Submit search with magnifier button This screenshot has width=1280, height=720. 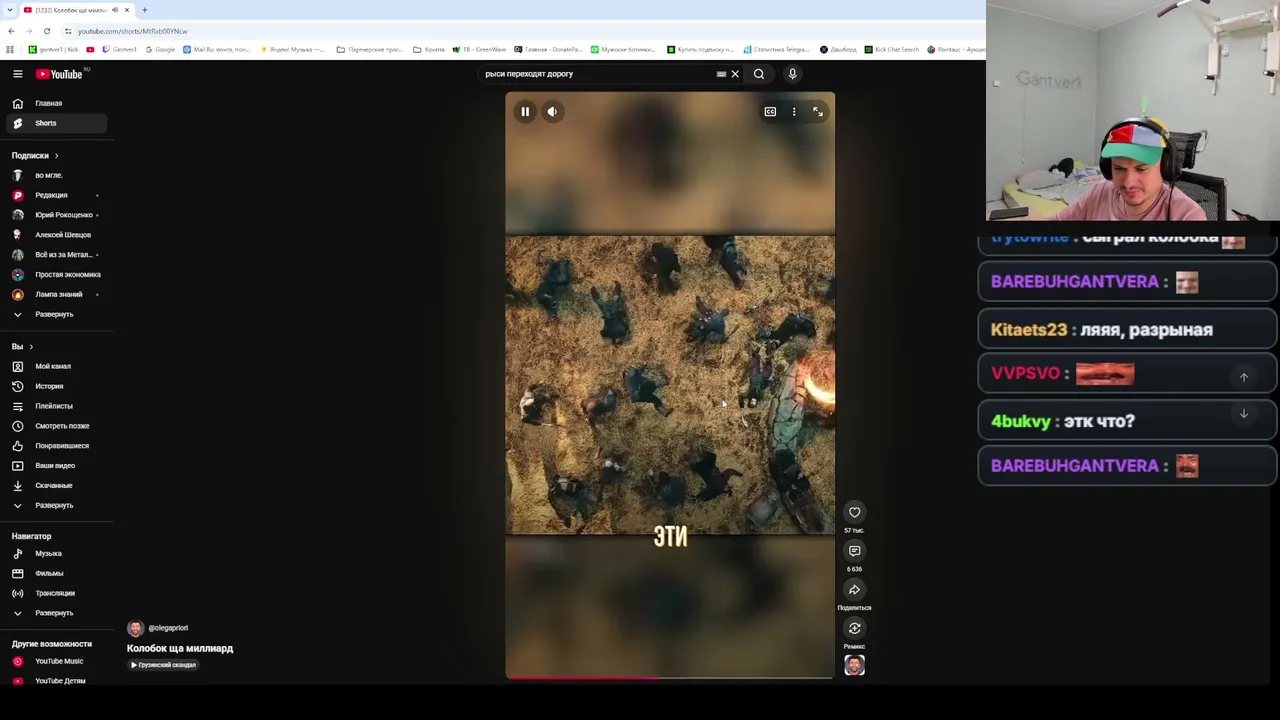pos(759,74)
